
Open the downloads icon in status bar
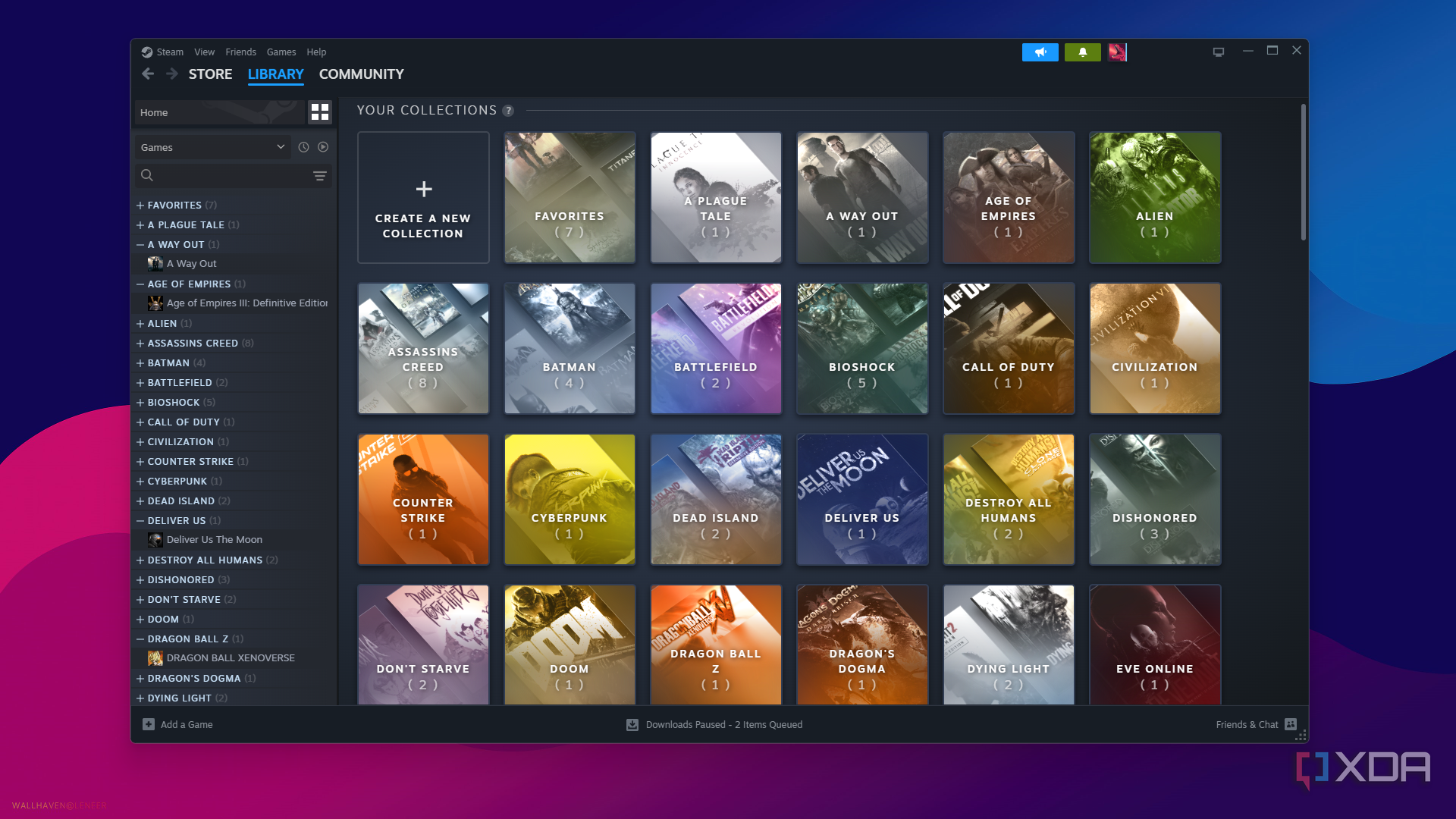pyautogui.click(x=632, y=725)
